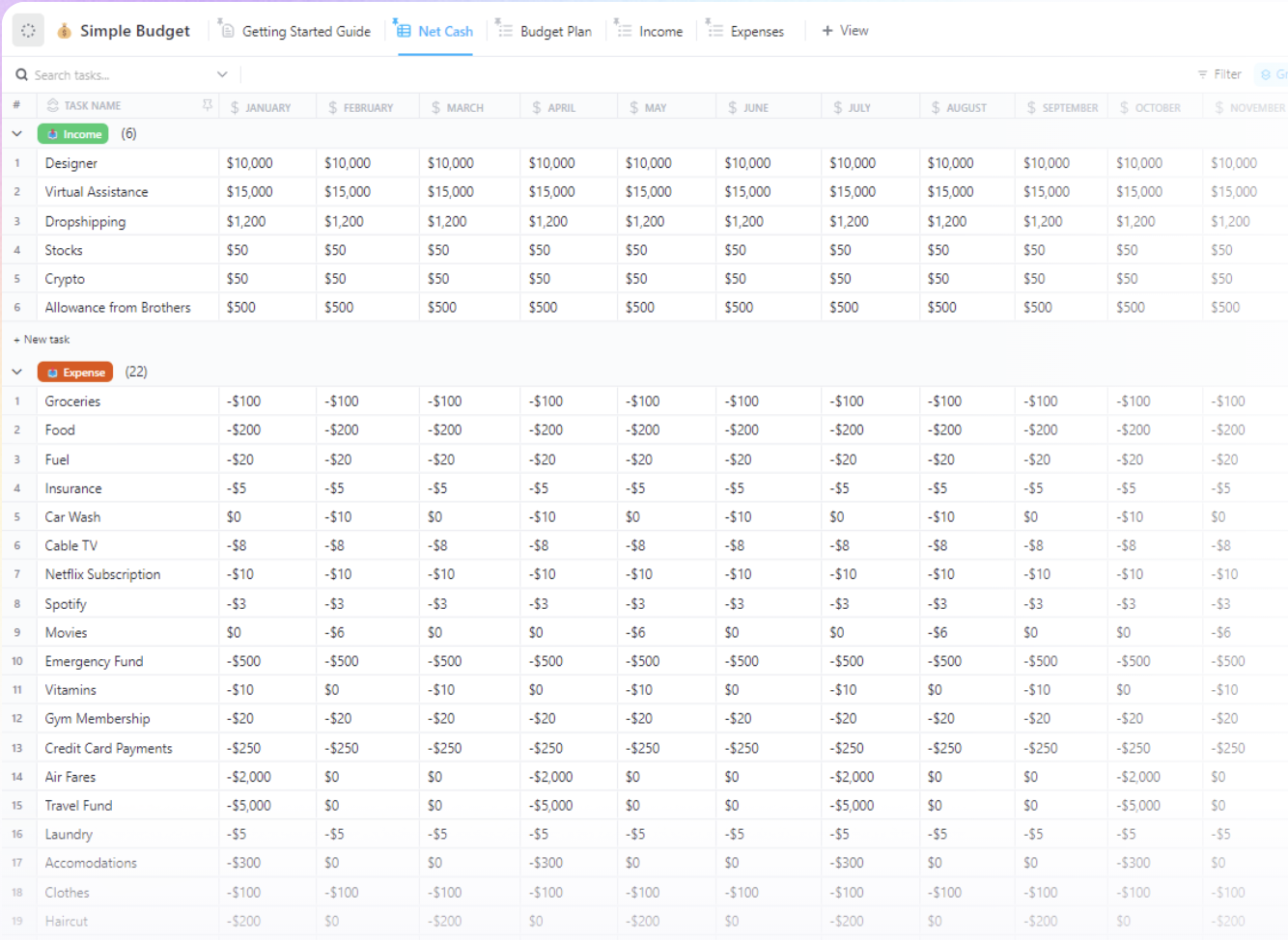
Task: Click the pin icon in Task Name header
Action: tap(207, 105)
